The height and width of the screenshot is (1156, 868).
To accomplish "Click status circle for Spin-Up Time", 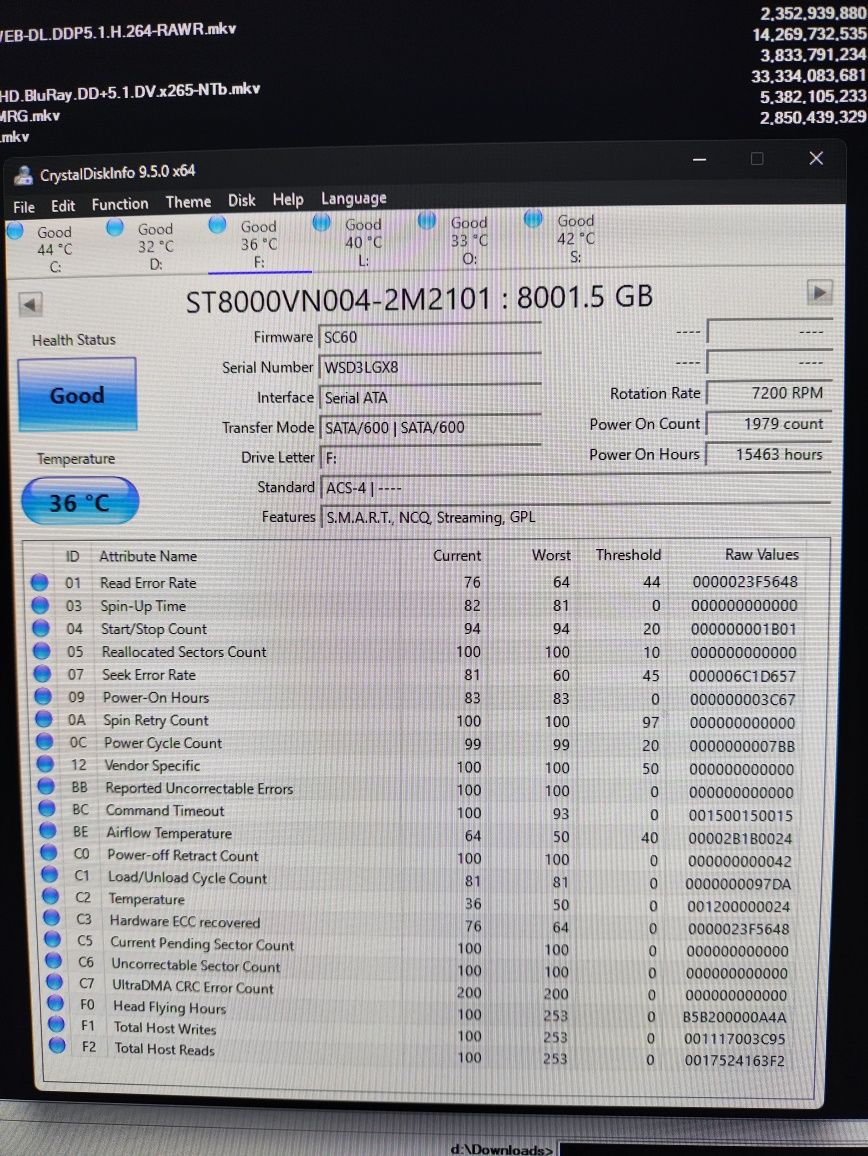I will [x=40, y=605].
